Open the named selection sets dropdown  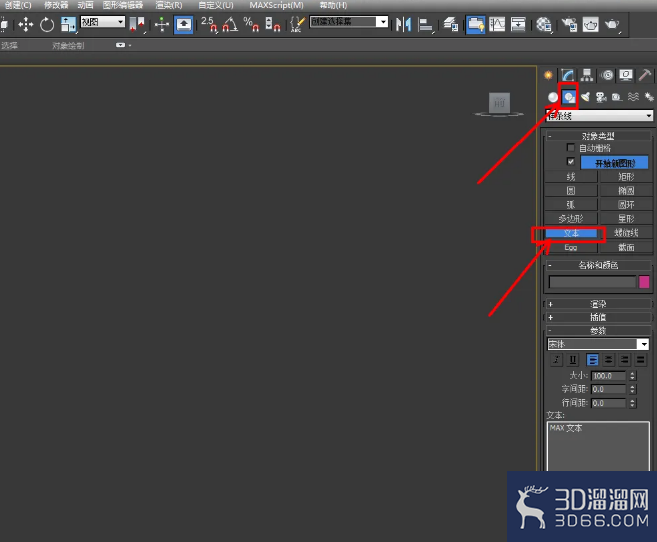(349, 22)
